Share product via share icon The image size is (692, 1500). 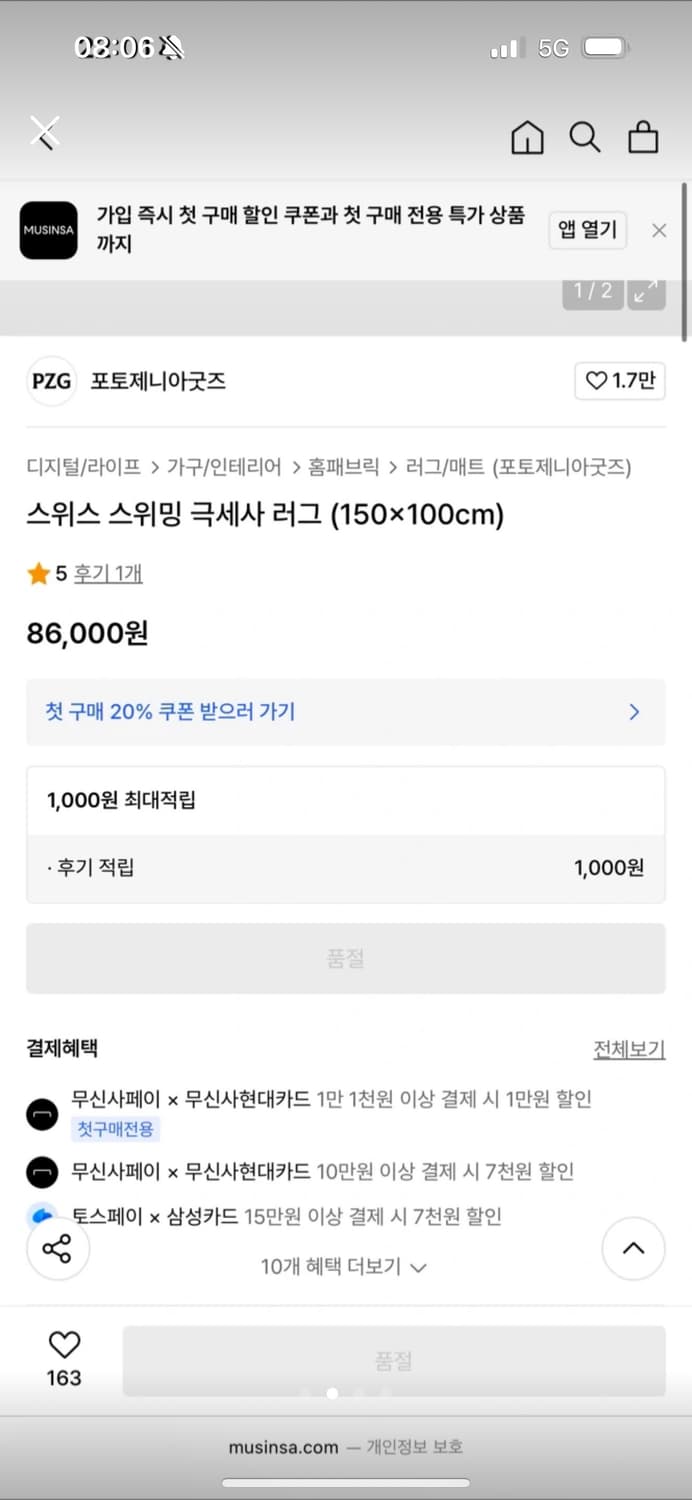(x=57, y=1248)
